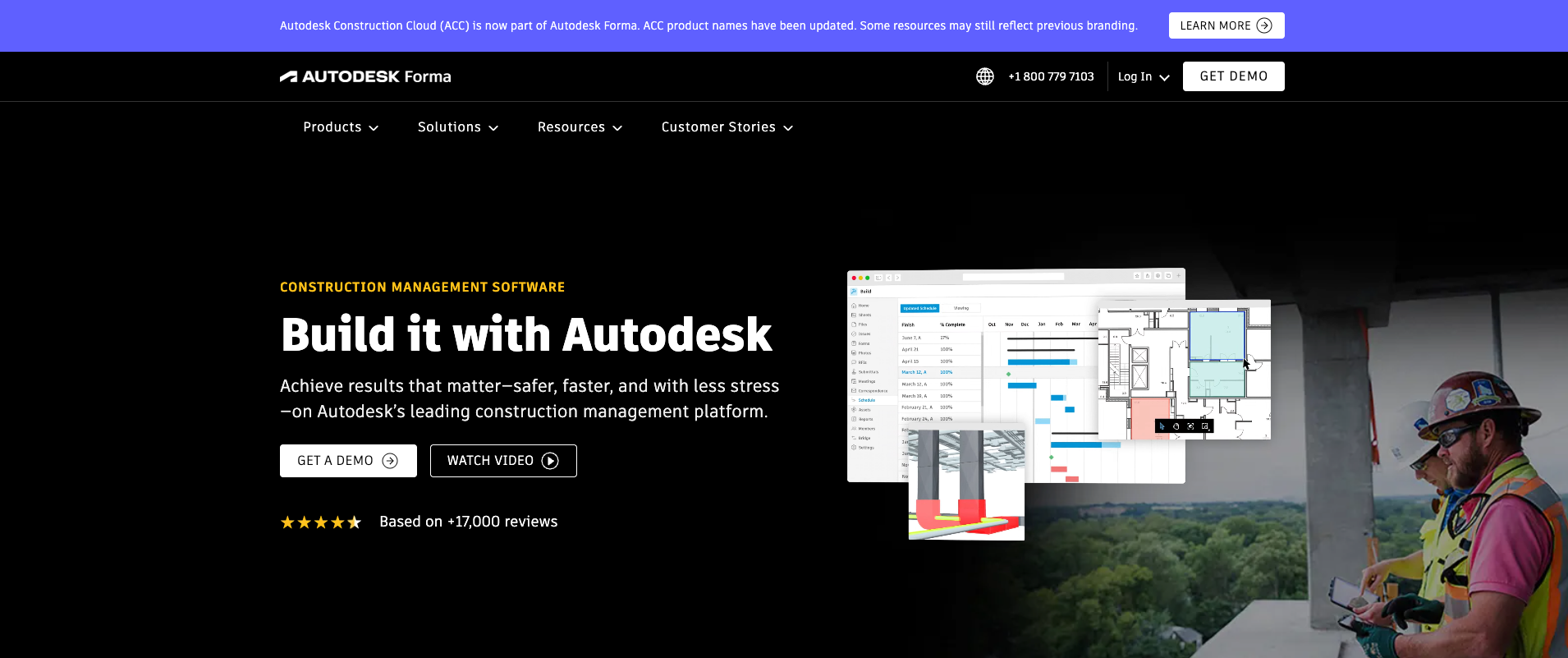
Task: Click the five-star rating icons
Action: pyautogui.click(x=321, y=522)
